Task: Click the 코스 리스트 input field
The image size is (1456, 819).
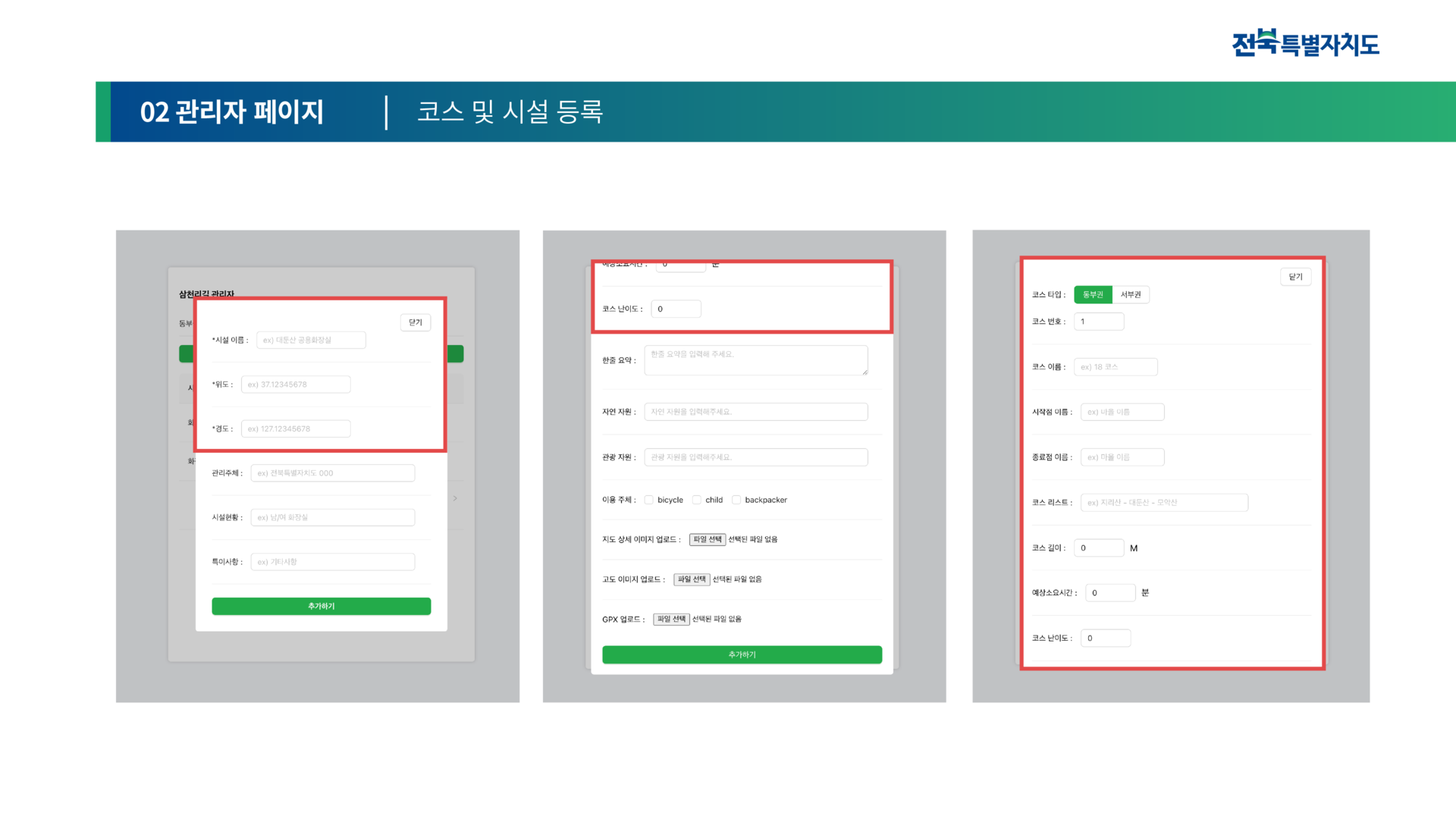Action: [1163, 502]
